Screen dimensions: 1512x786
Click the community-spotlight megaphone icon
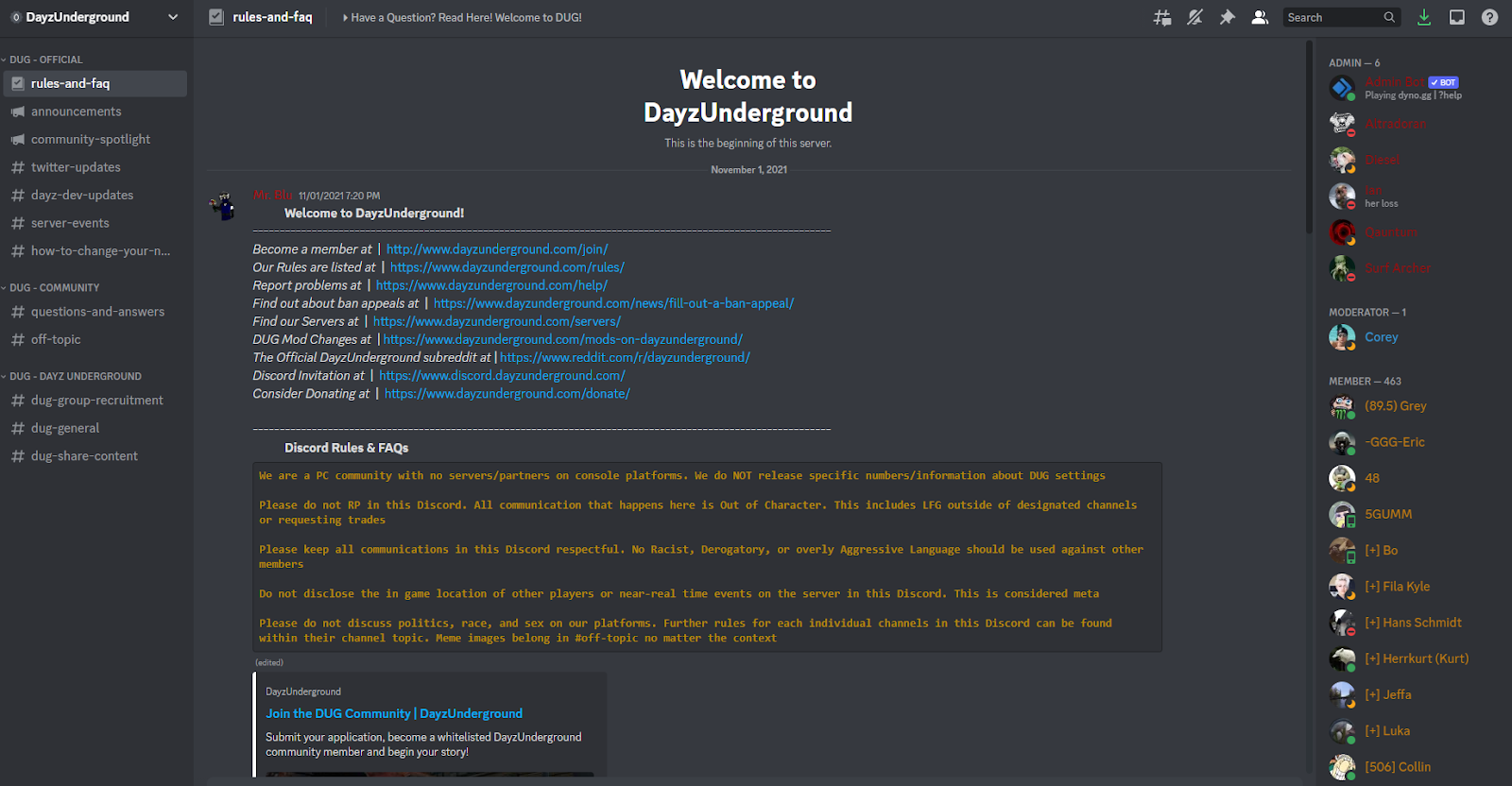pyautogui.click(x=17, y=139)
